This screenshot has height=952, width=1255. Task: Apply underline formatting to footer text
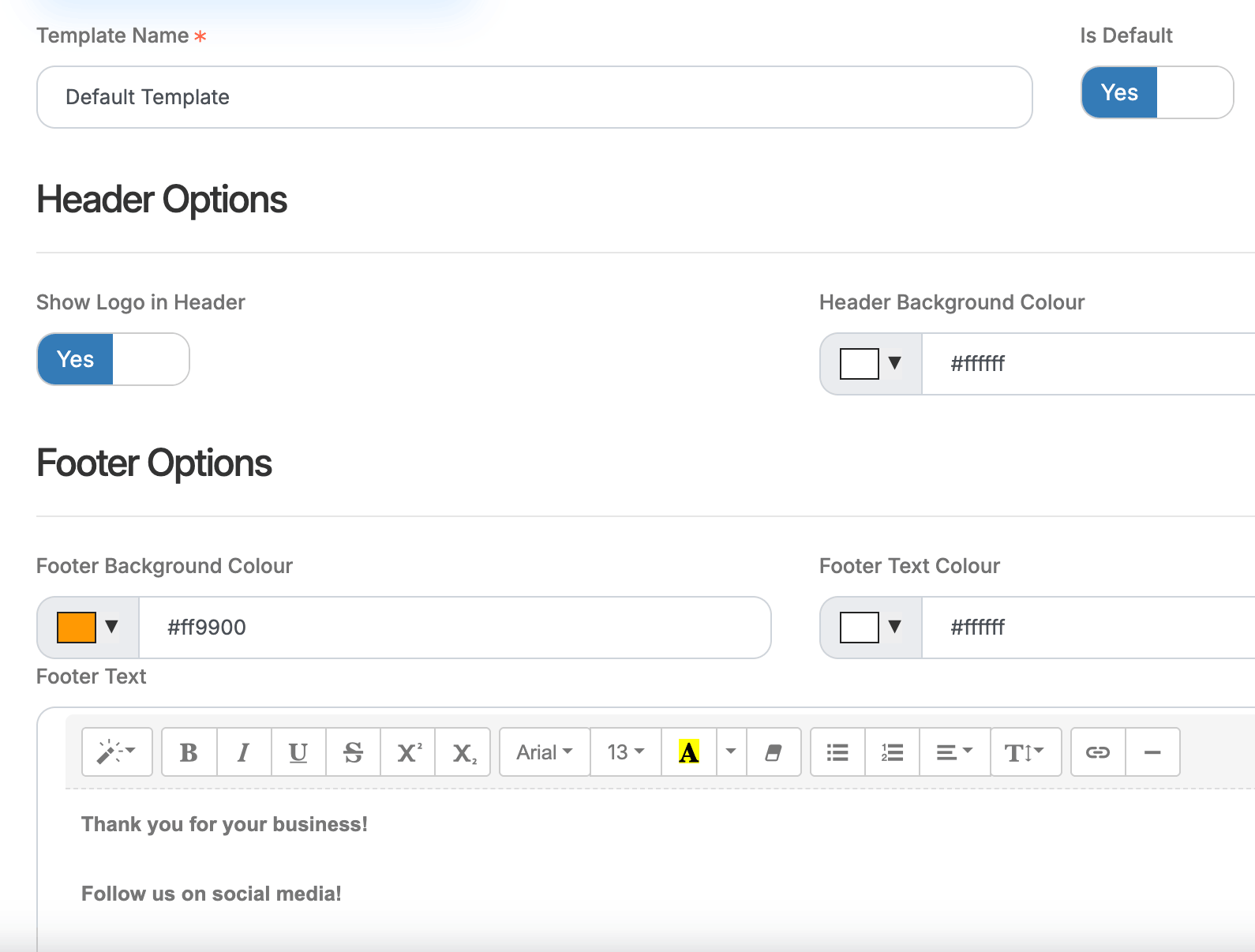[x=298, y=752]
